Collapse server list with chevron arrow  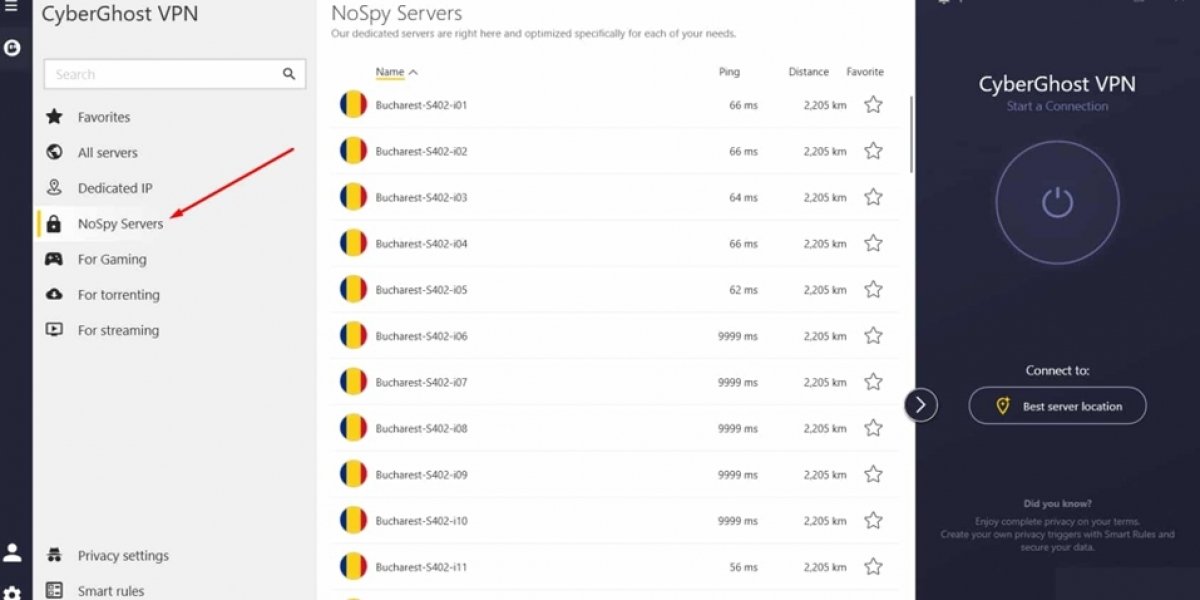tap(921, 405)
